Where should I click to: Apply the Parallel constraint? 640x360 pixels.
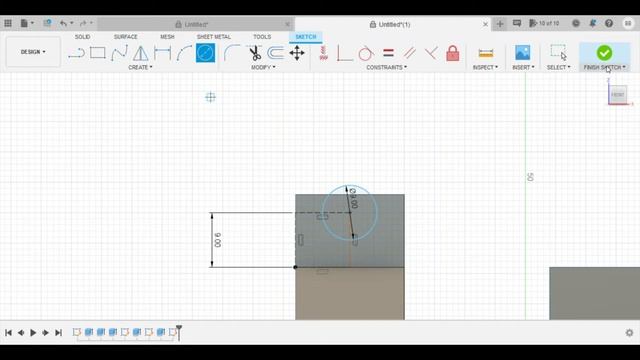coord(409,53)
